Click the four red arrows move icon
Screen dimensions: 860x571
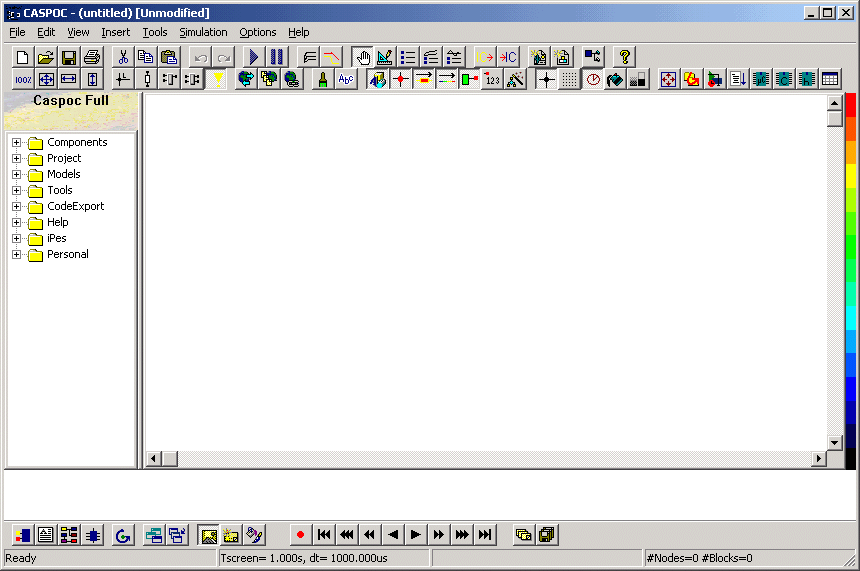pos(668,80)
